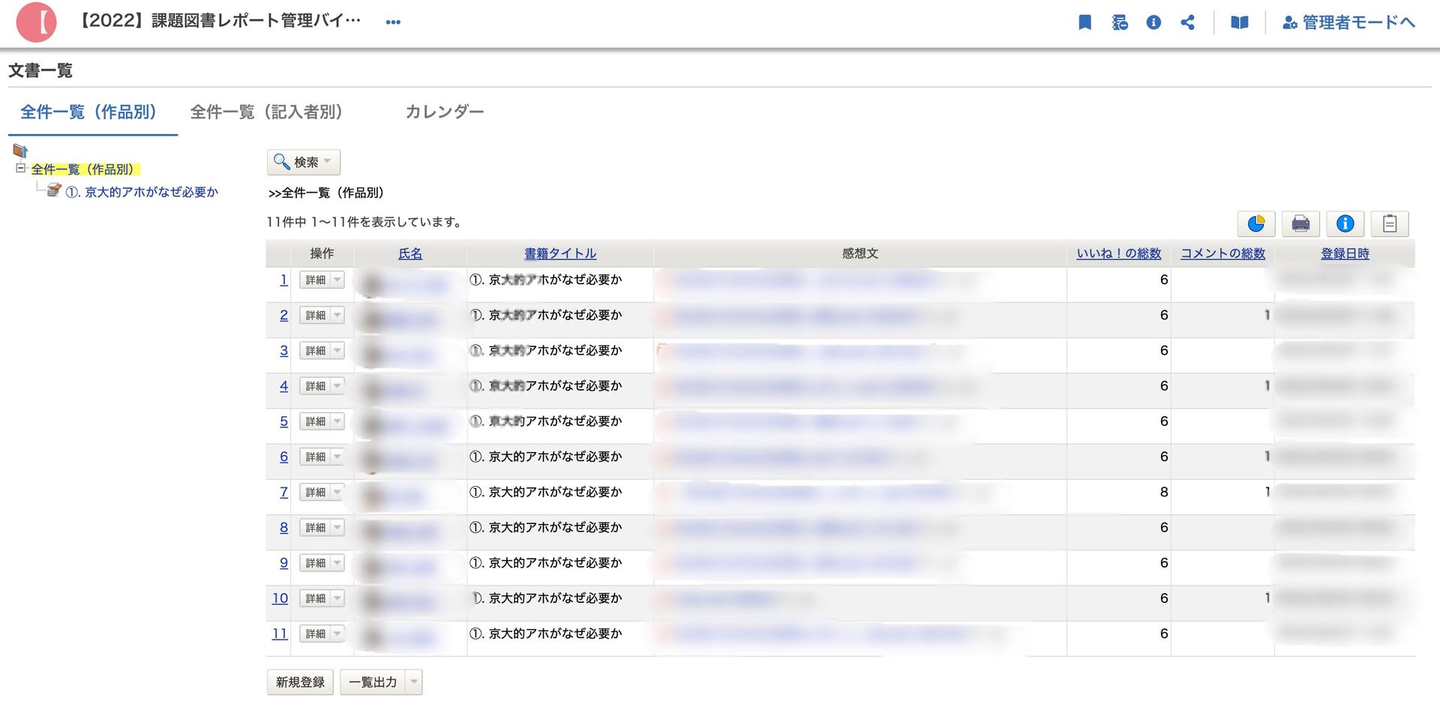Sort by いいね！の総数 column header
Image resolution: width=1440 pixels, height=713 pixels.
point(1118,254)
